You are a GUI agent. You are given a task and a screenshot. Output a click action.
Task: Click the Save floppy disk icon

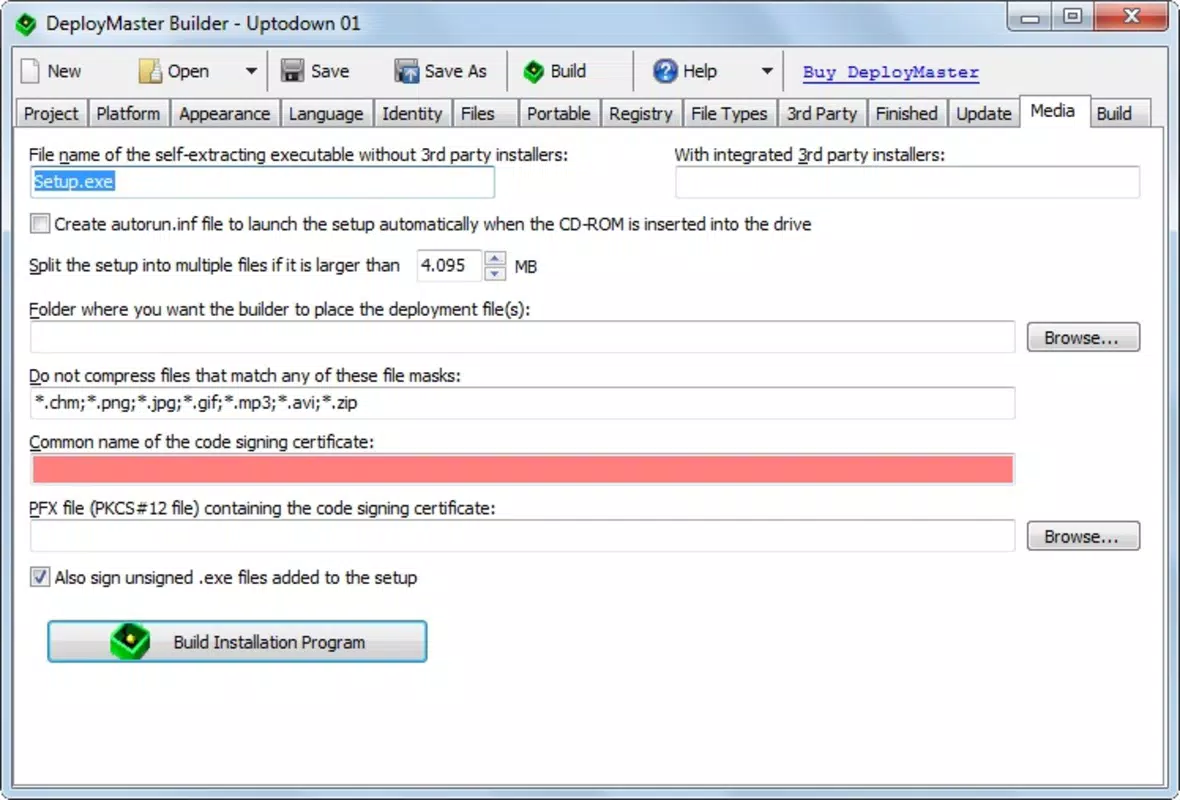pyautogui.click(x=292, y=71)
